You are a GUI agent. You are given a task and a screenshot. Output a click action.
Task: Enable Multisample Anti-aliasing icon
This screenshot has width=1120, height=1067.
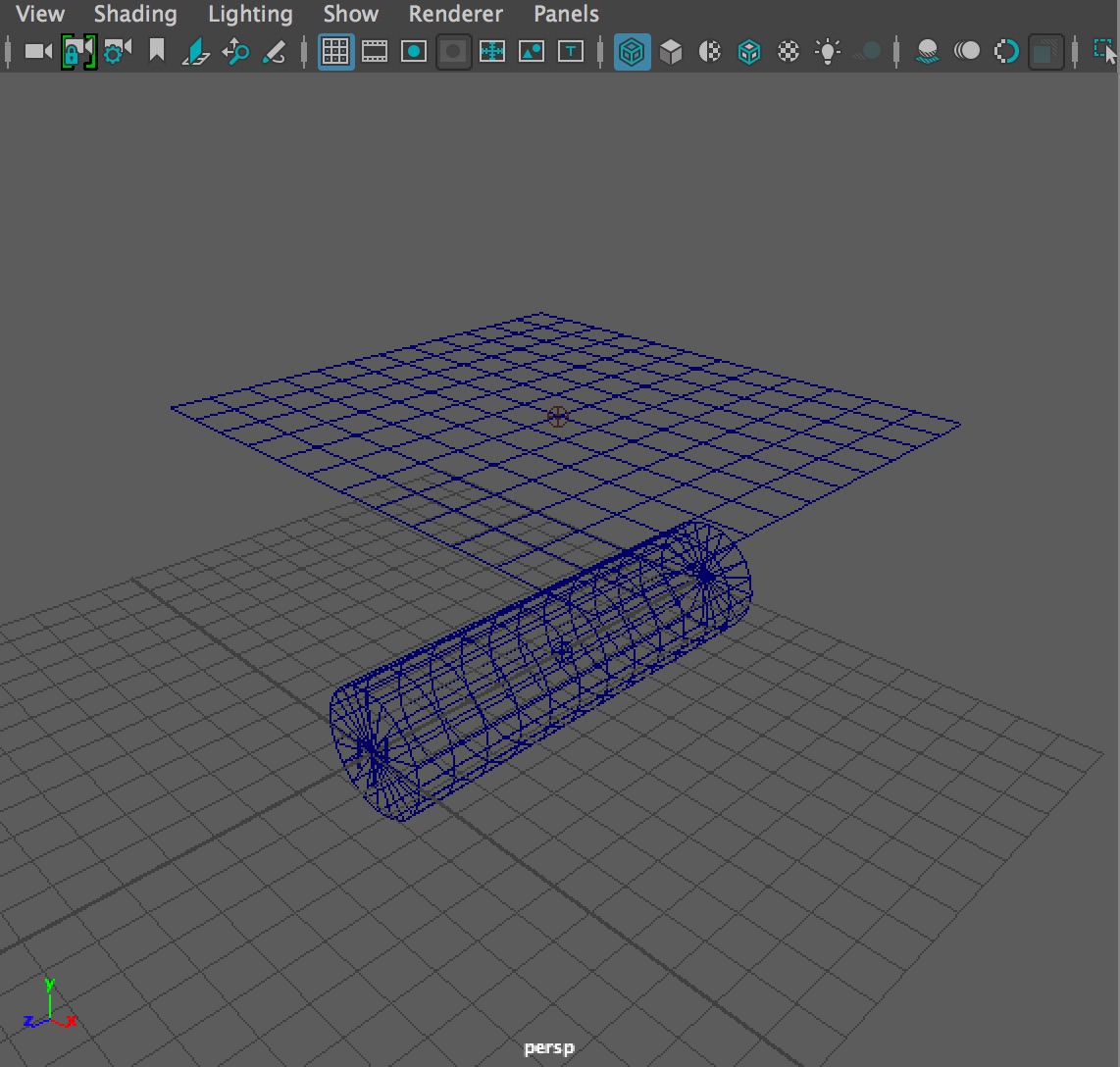[1006, 51]
